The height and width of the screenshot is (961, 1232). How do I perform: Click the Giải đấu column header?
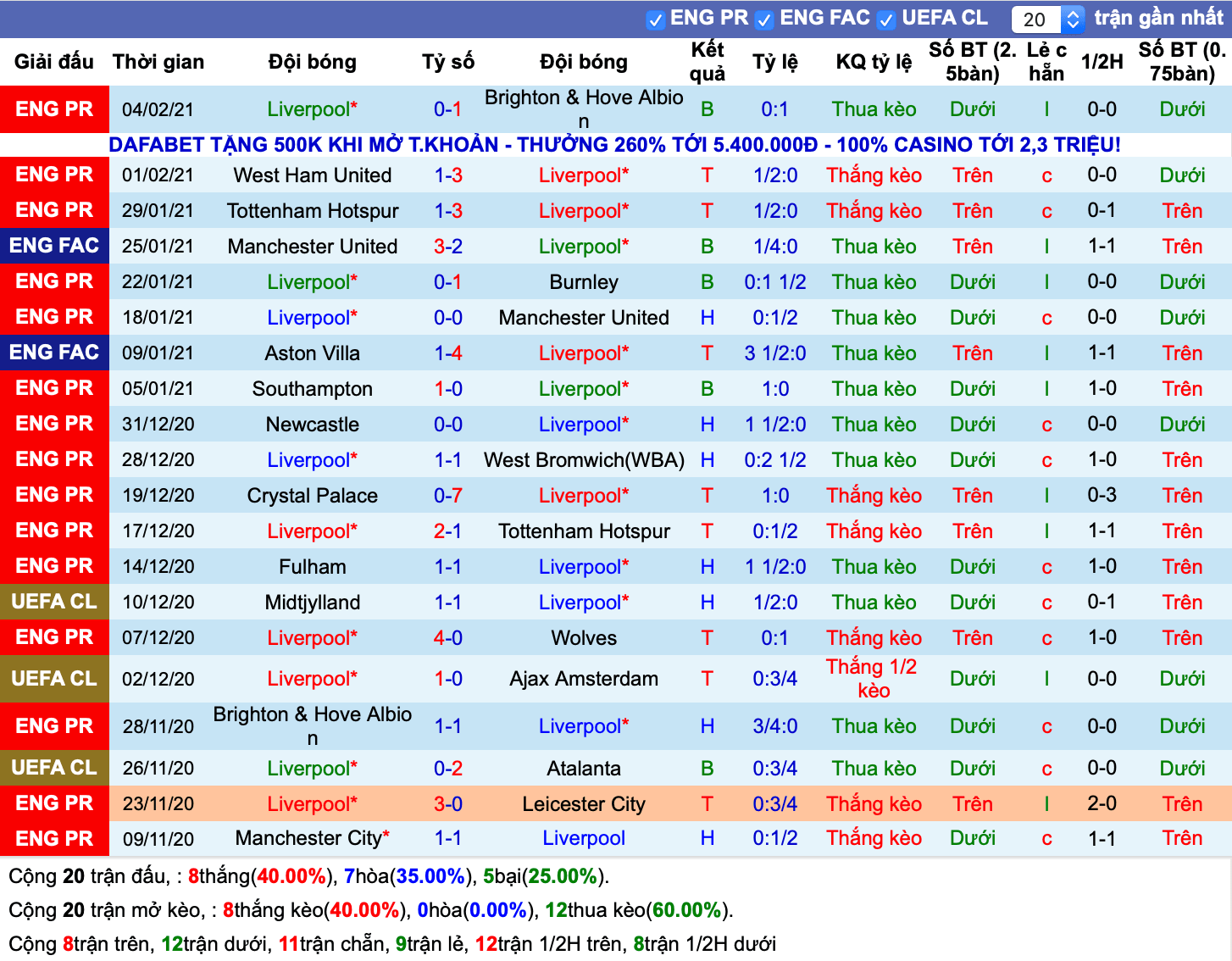point(54,62)
